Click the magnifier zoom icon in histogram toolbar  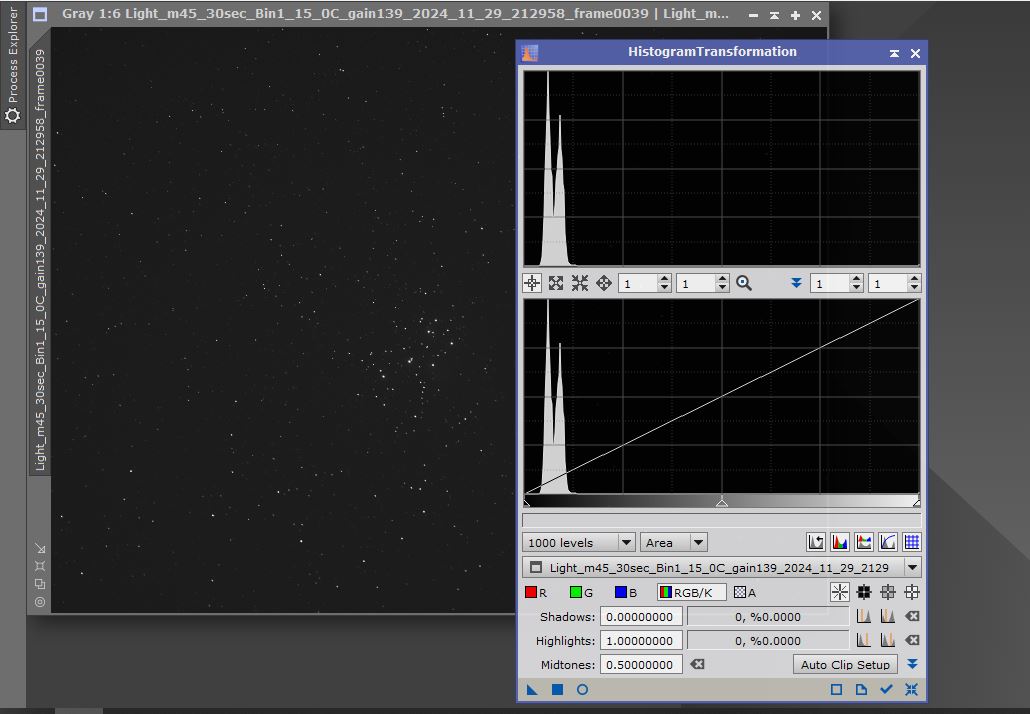744,283
